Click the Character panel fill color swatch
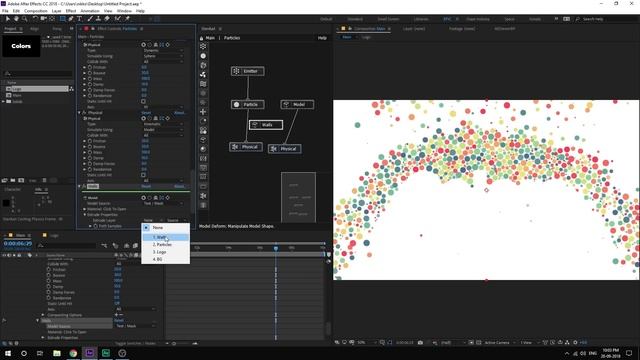This screenshot has height=360, width=640. point(6,203)
